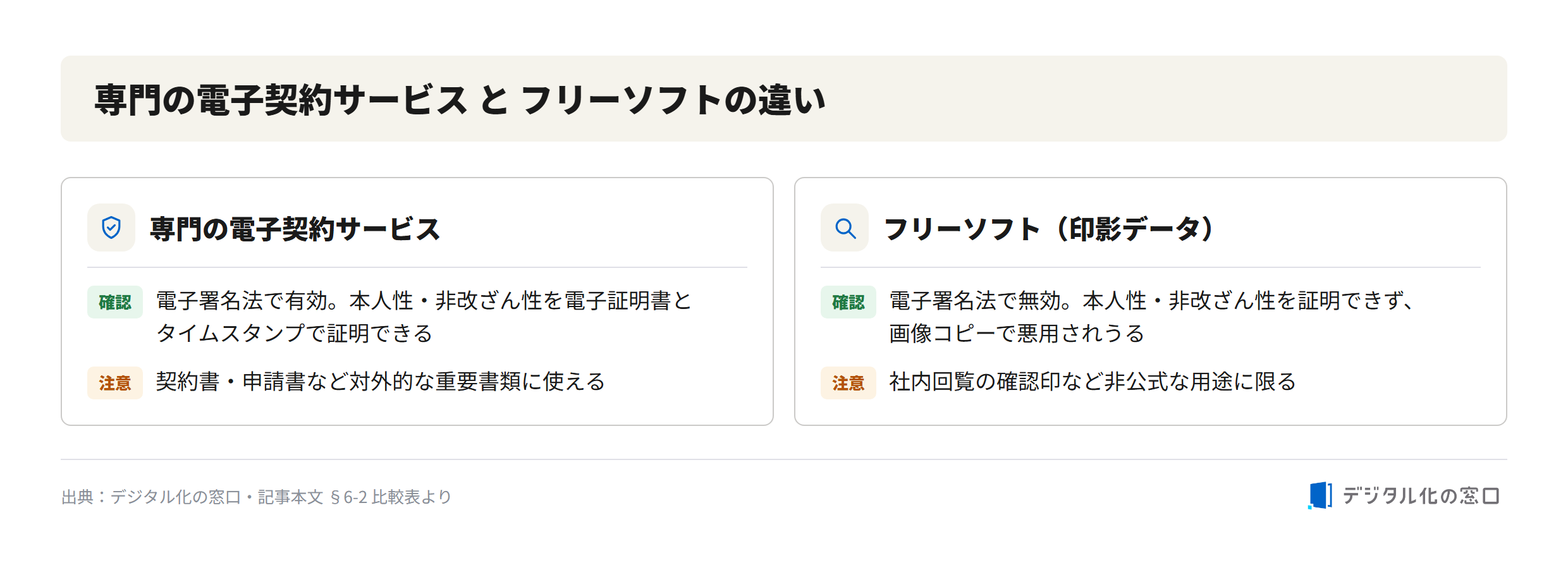This screenshot has height=570, width=1568.
Task: Select the orange 注意 badge in left card
Action: click(x=115, y=383)
